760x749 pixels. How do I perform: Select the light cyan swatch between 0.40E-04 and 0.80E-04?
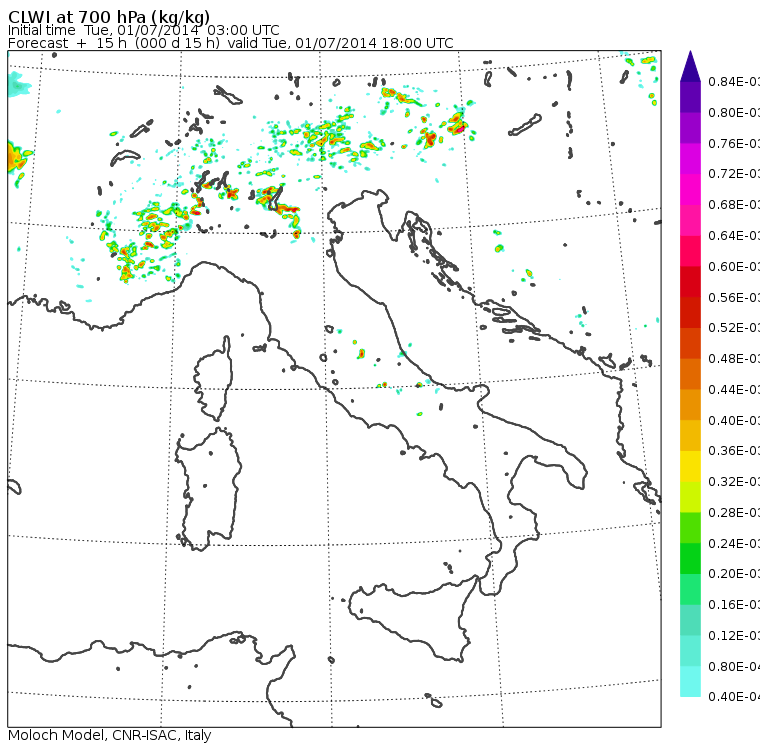coord(690,682)
